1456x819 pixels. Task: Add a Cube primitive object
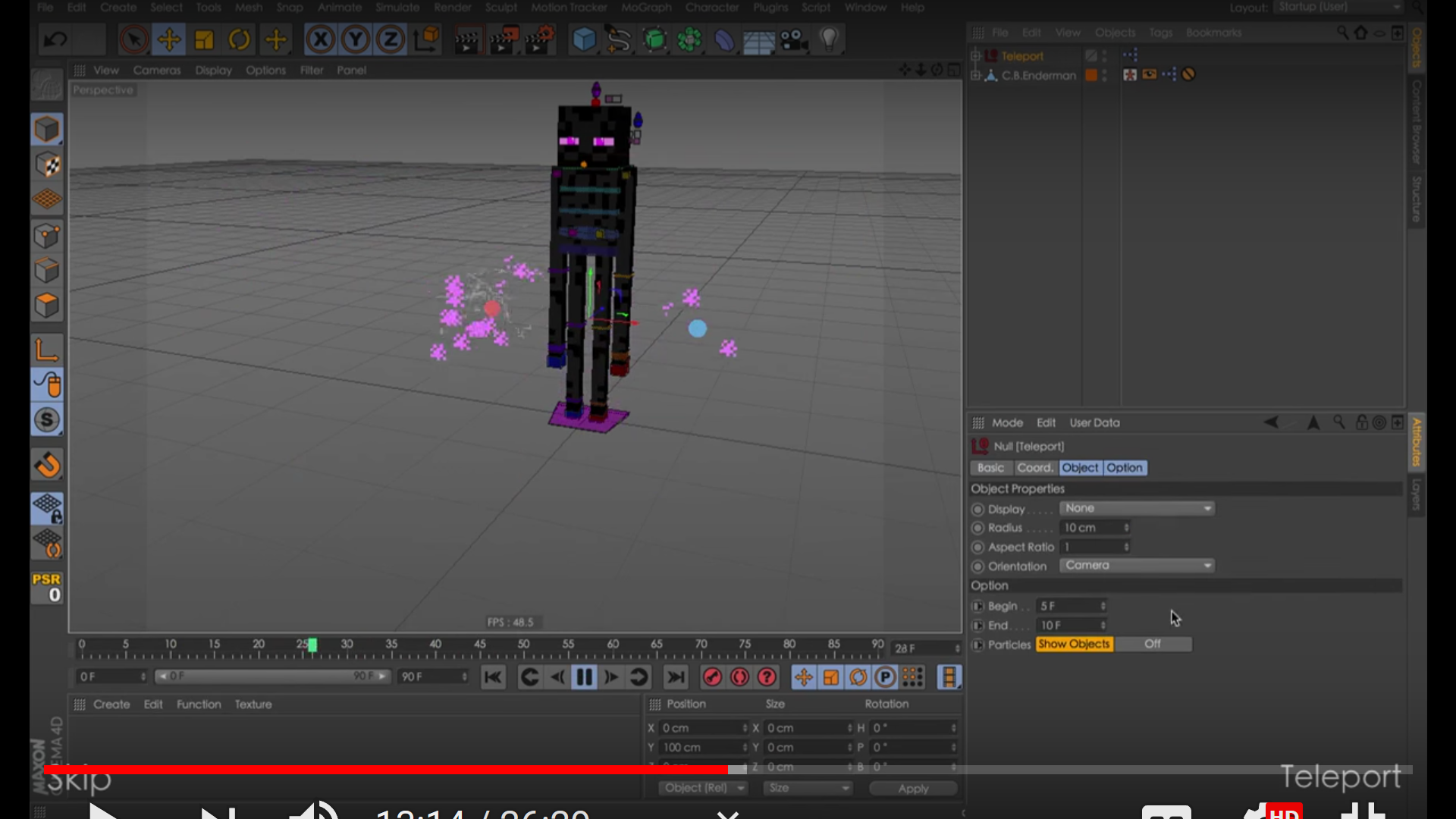(x=583, y=39)
